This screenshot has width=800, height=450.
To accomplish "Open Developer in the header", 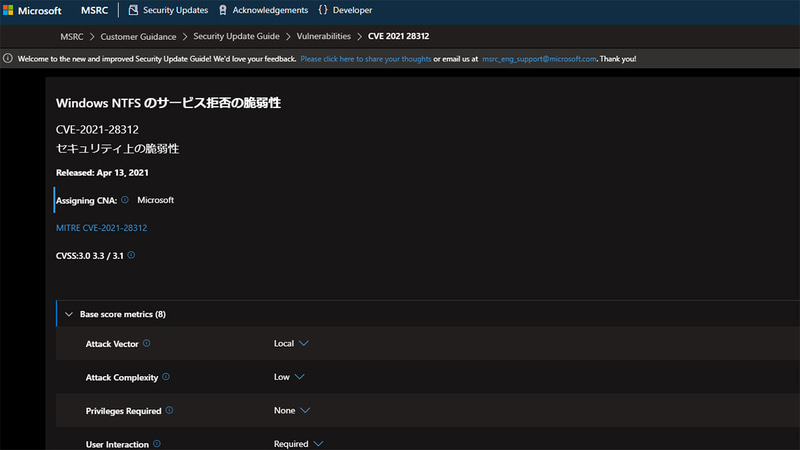I will click(352, 10).
